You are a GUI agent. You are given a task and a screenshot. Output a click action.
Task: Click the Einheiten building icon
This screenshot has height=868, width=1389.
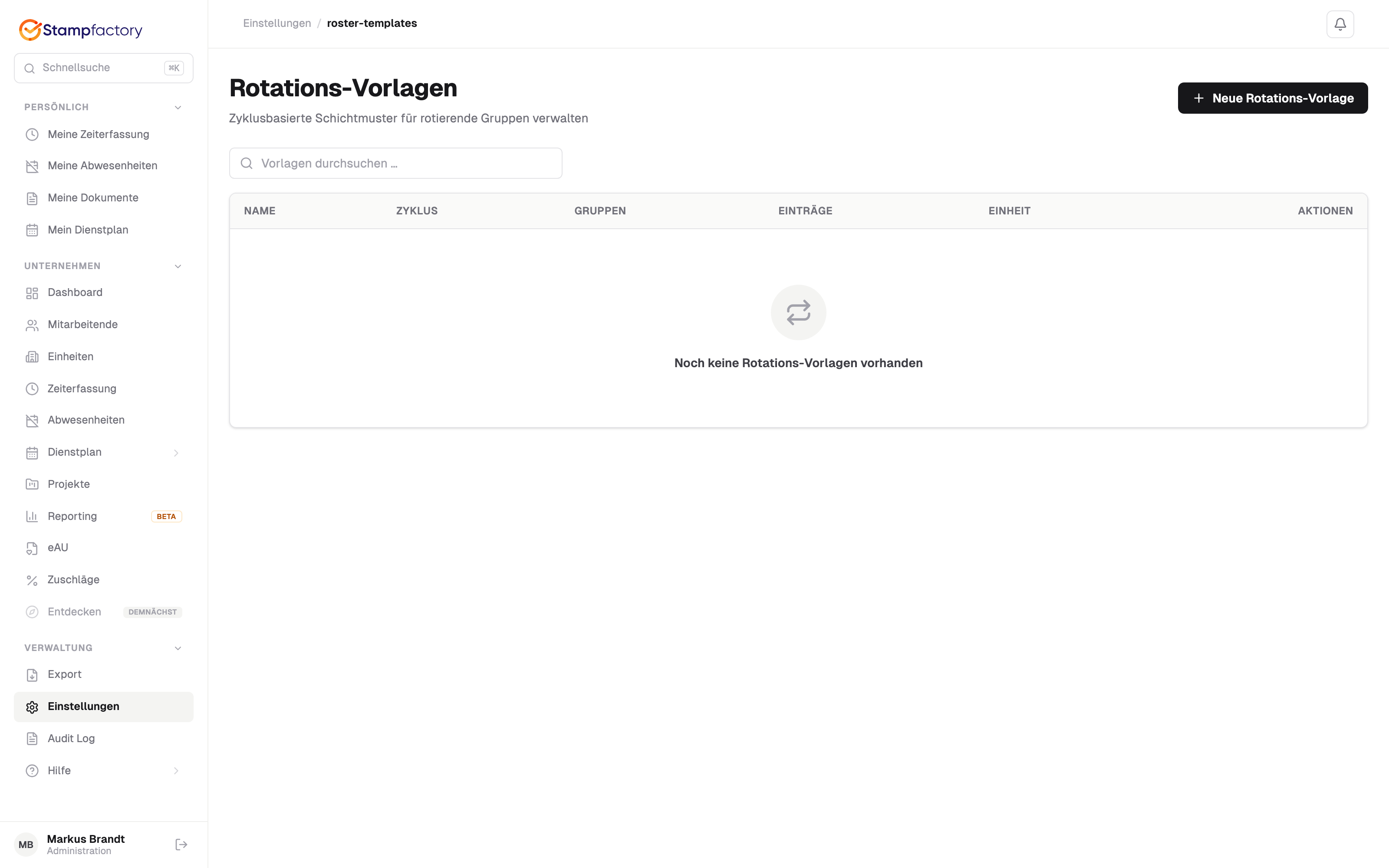click(x=32, y=357)
